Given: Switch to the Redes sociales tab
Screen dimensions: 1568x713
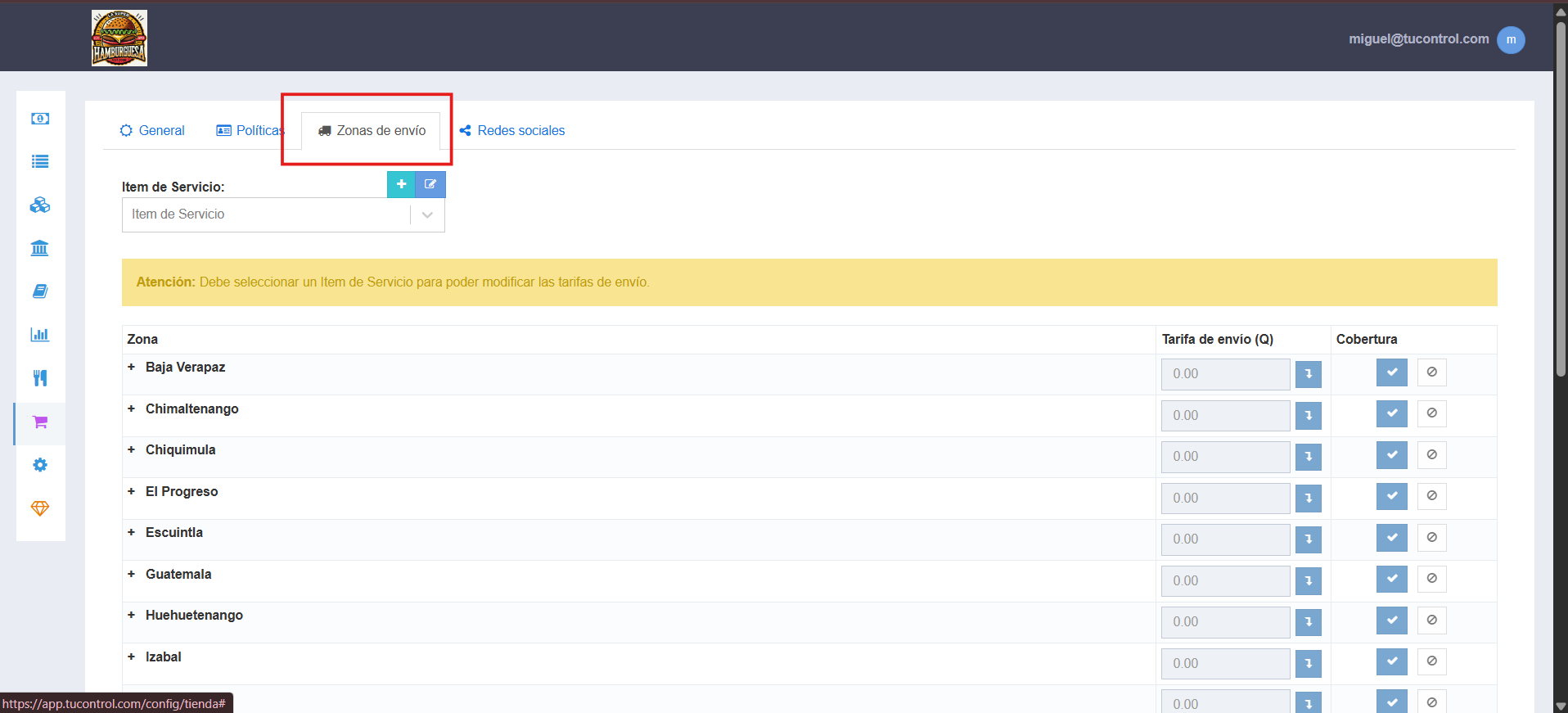Looking at the screenshot, I should [512, 130].
